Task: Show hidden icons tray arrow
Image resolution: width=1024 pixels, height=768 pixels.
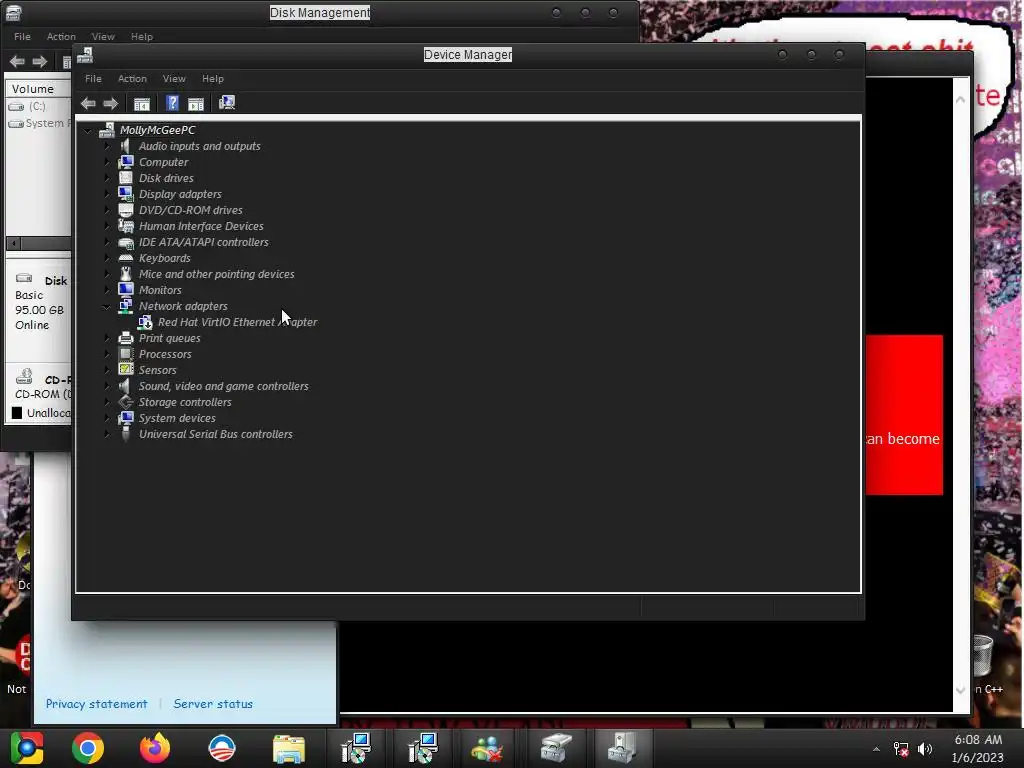Action: click(876, 749)
